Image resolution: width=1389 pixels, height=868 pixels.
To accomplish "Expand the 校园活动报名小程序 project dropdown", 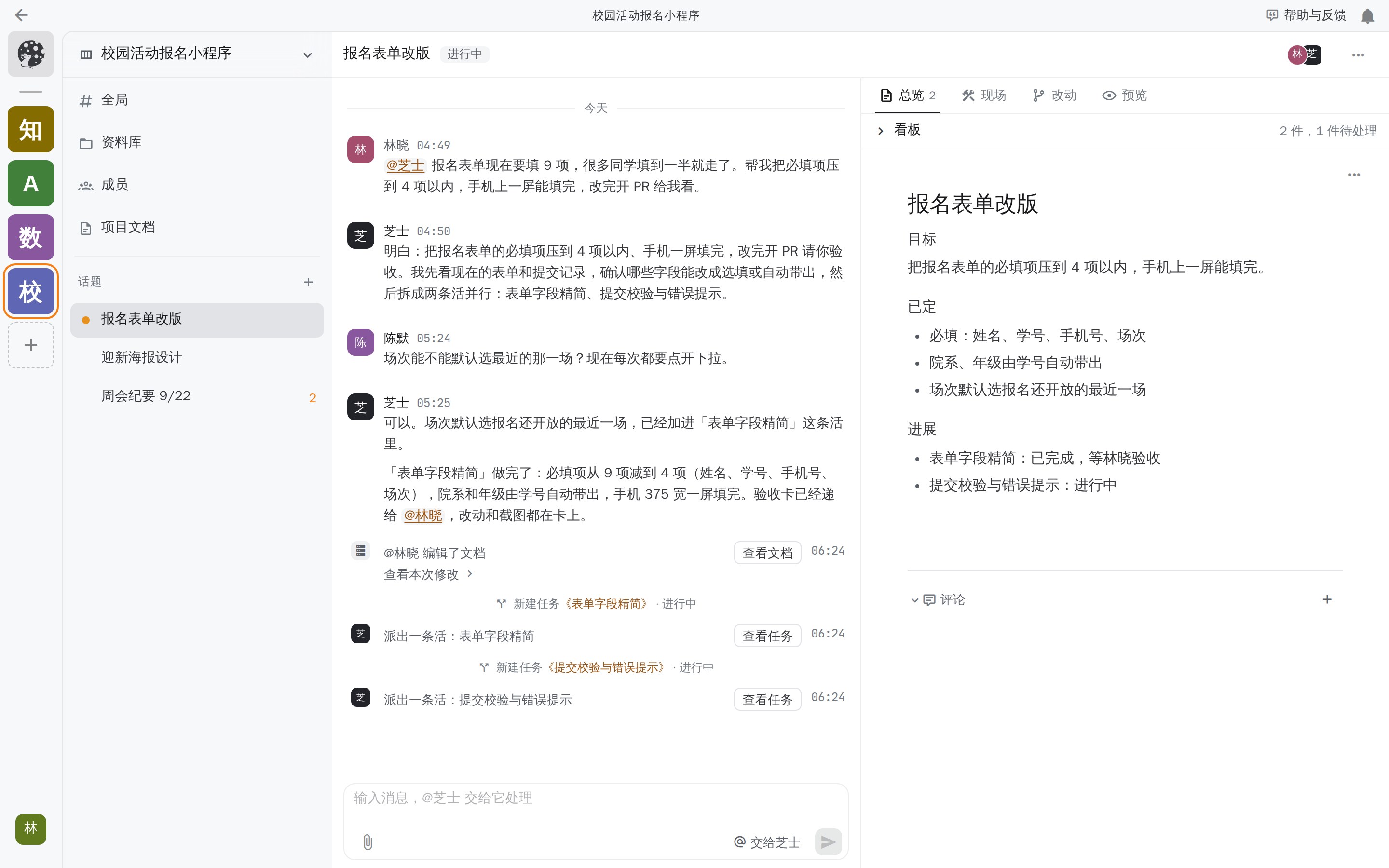I will coord(308,54).
